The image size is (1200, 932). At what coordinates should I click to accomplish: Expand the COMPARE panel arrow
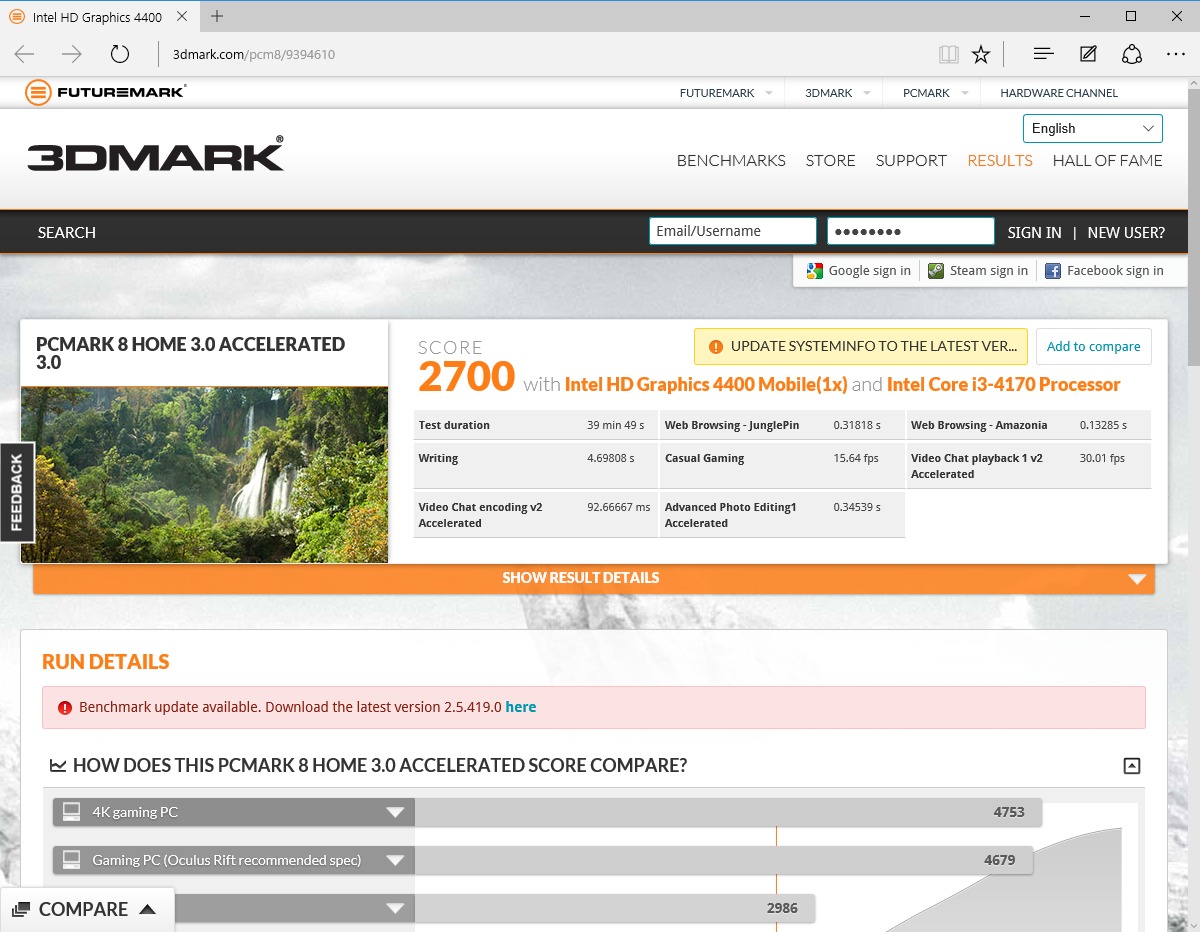pos(147,909)
